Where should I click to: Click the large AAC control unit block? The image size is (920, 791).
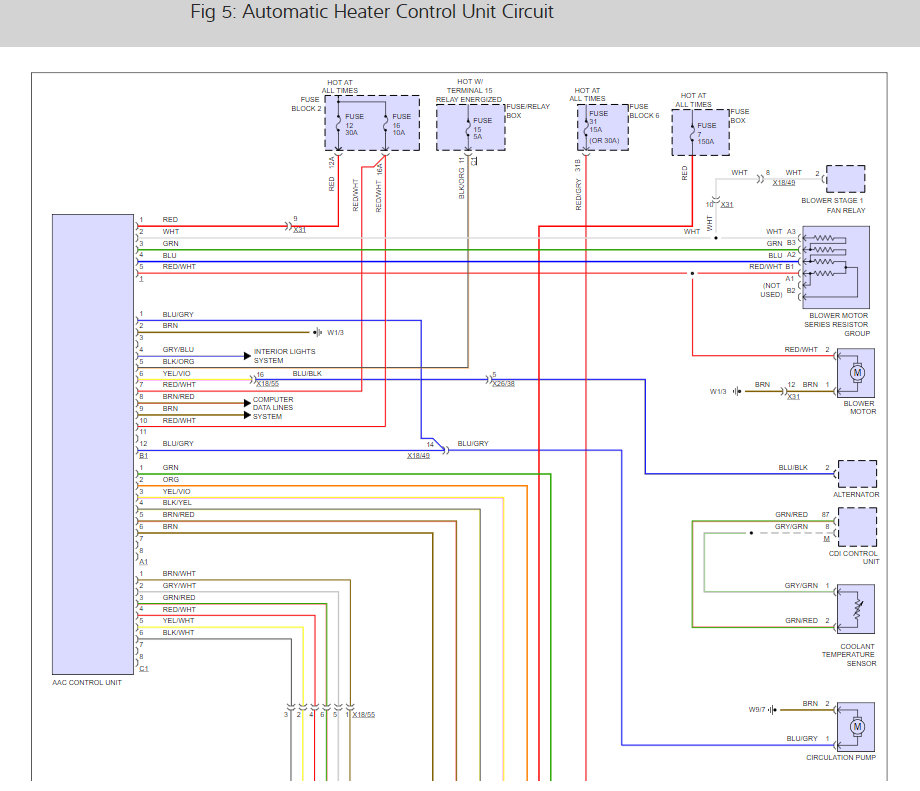pyautogui.click(x=93, y=444)
